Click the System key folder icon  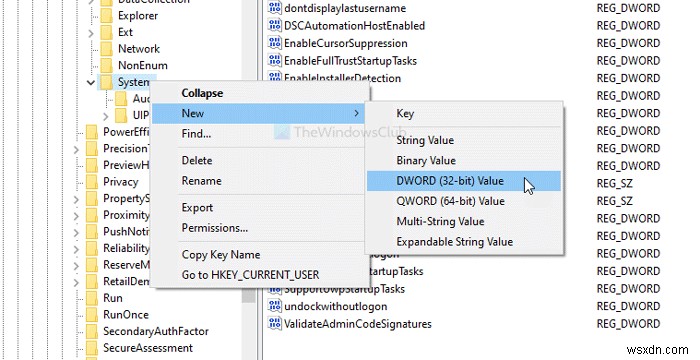point(106,82)
